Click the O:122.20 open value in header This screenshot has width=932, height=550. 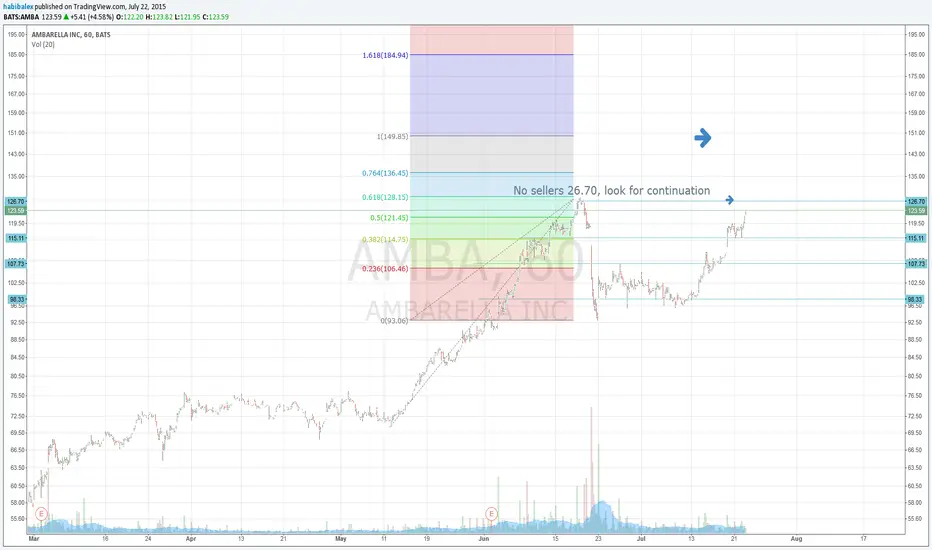[130, 17]
